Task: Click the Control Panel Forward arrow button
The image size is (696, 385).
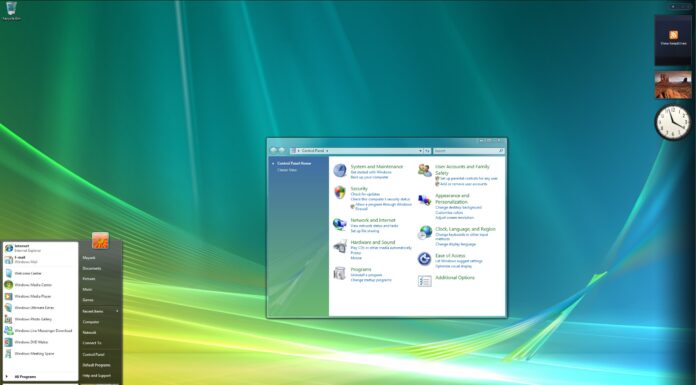Action: pos(282,151)
